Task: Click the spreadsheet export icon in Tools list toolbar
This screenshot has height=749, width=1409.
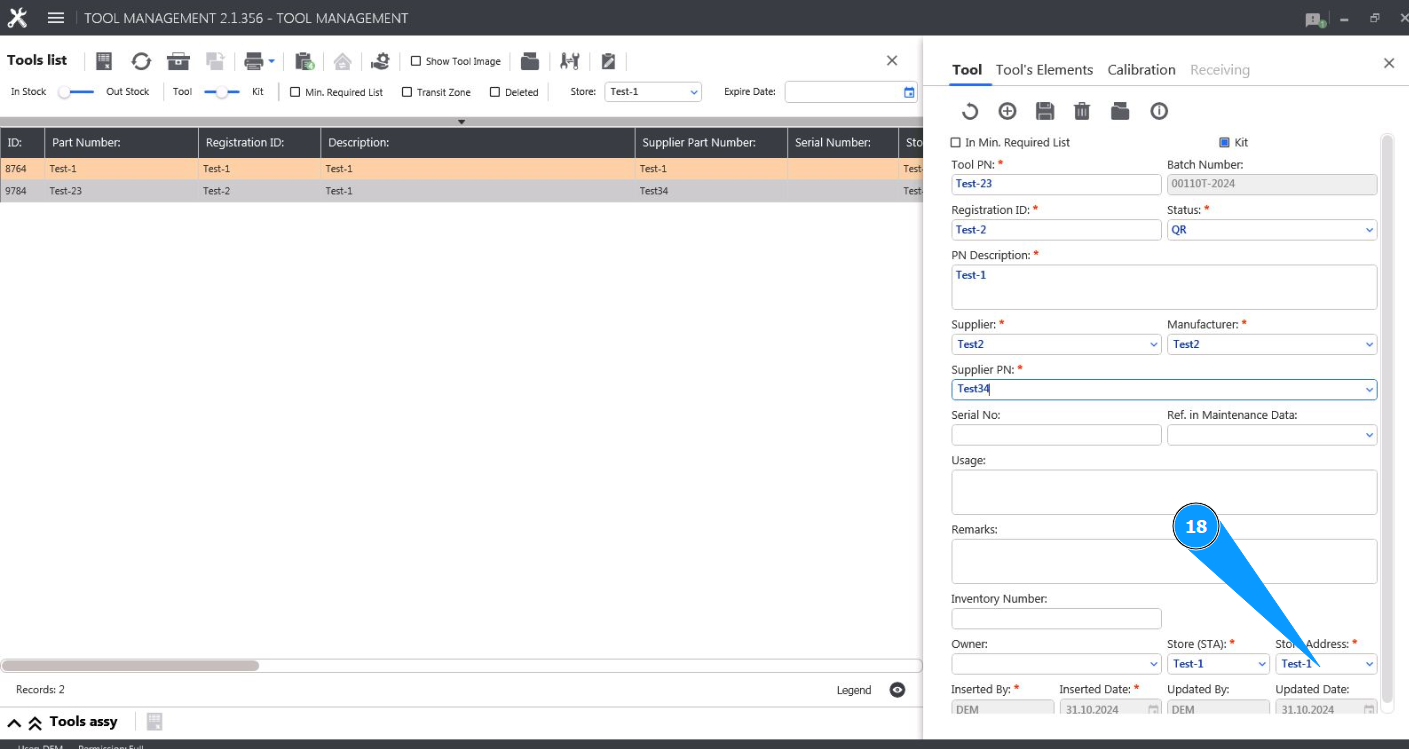Action: point(104,61)
